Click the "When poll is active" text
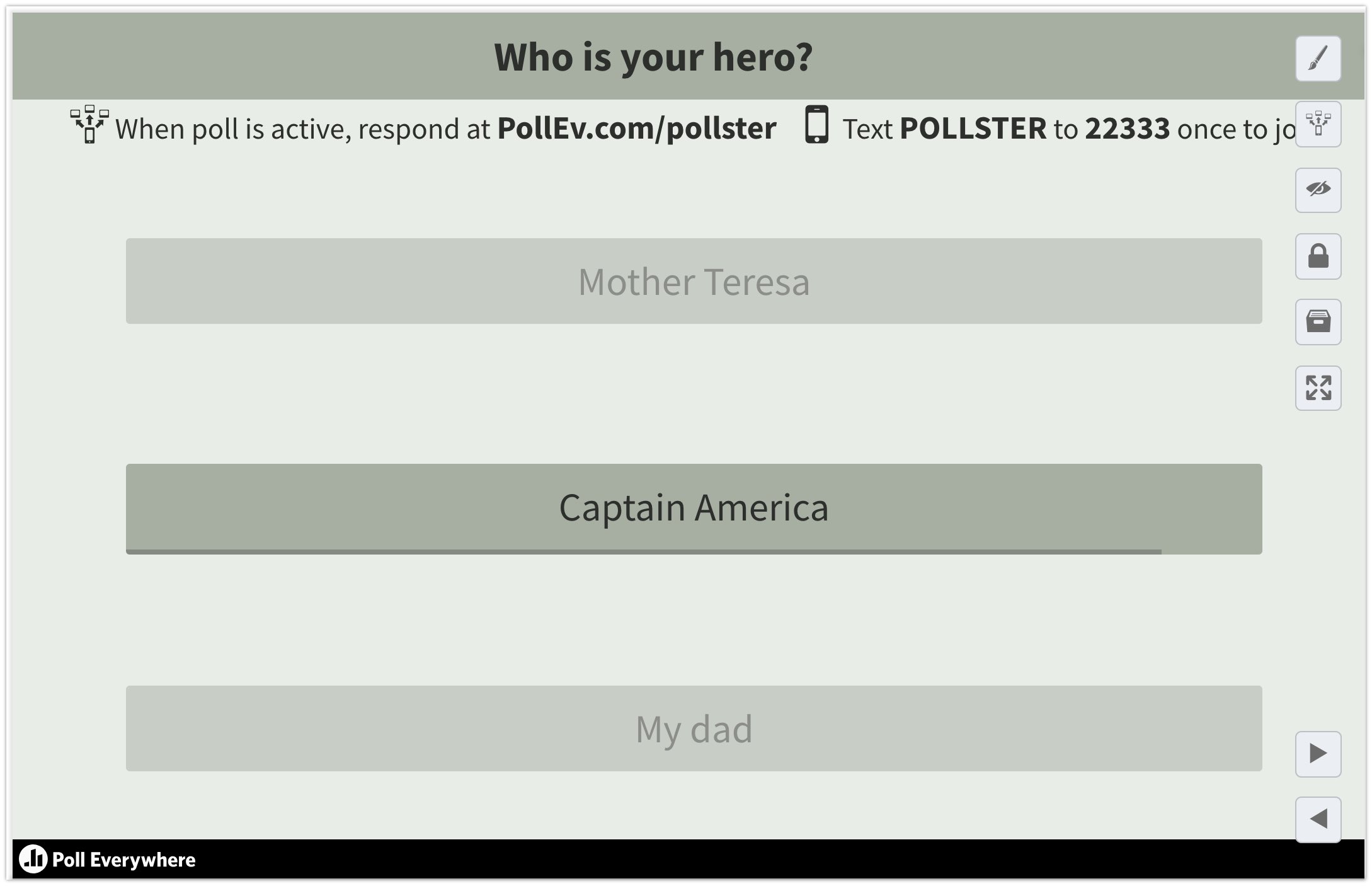The width and height of the screenshot is (1372, 886). [233, 129]
